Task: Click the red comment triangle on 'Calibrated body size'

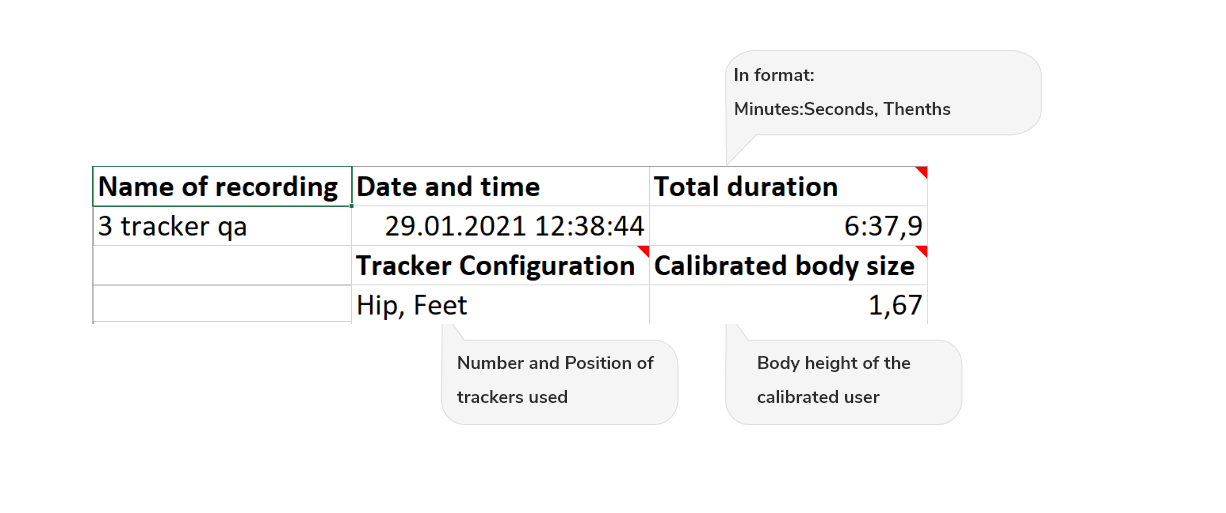Action: coord(923,250)
